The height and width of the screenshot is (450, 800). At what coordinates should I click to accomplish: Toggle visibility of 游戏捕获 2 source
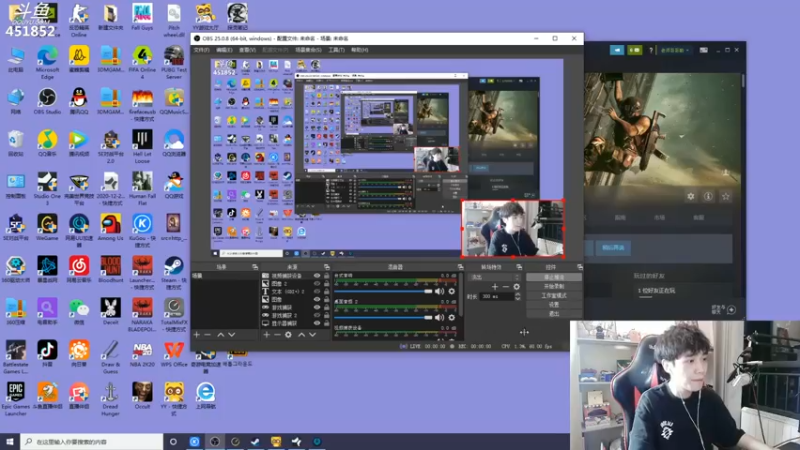[317, 315]
